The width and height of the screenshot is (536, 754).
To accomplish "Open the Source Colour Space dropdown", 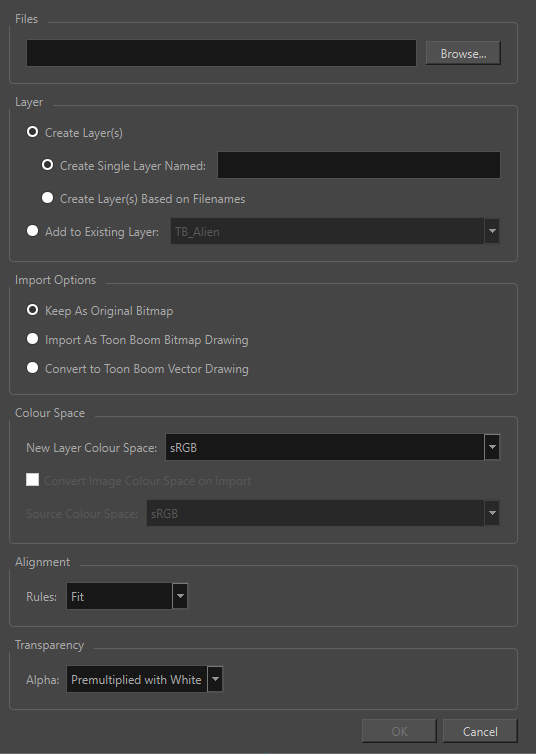I will tap(323, 513).
